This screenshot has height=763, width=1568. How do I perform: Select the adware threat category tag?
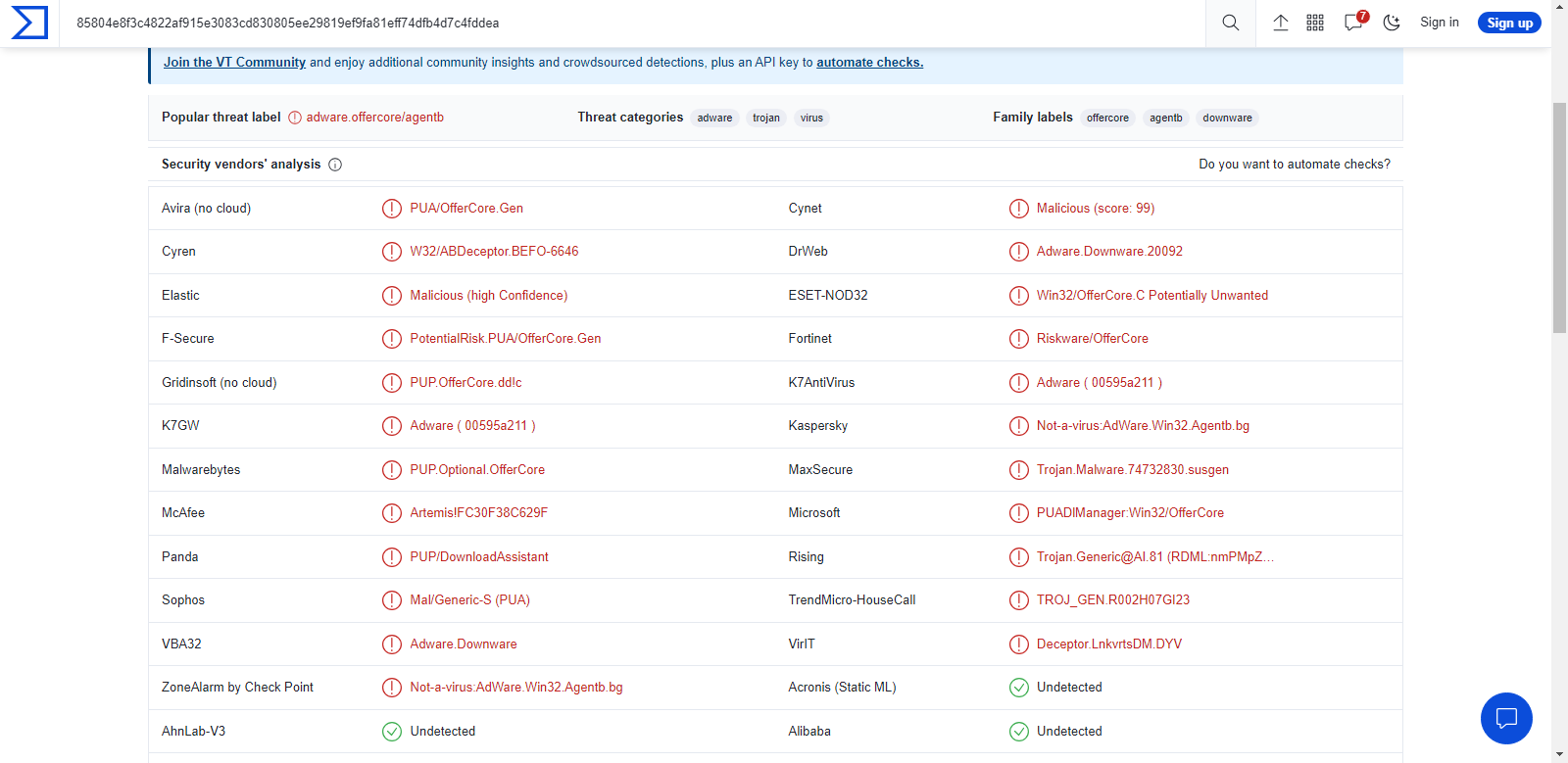click(x=715, y=118)
